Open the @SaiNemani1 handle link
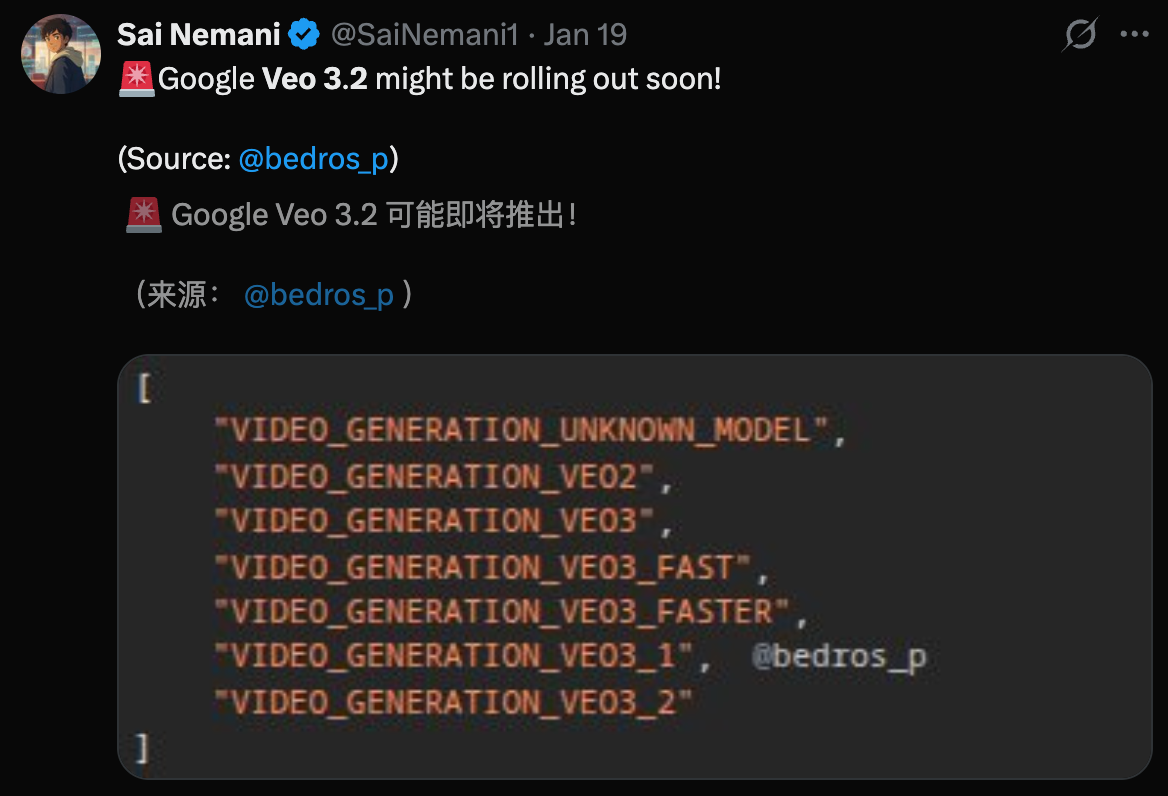 coord(425,35)
